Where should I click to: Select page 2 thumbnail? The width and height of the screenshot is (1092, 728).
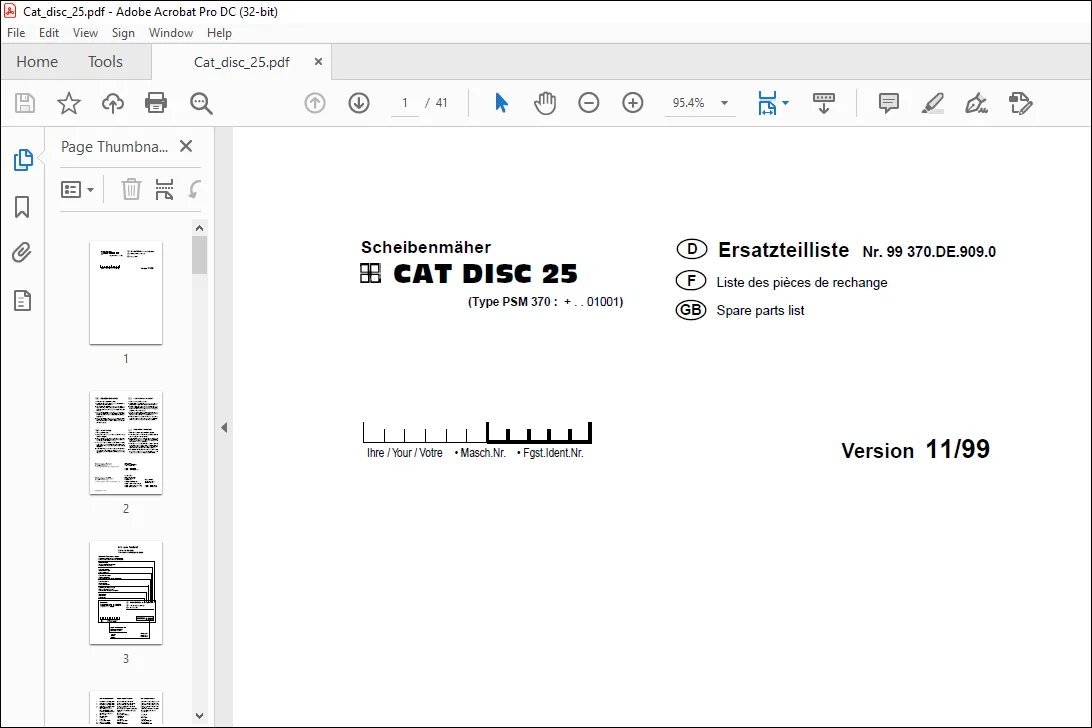[126, 442]
